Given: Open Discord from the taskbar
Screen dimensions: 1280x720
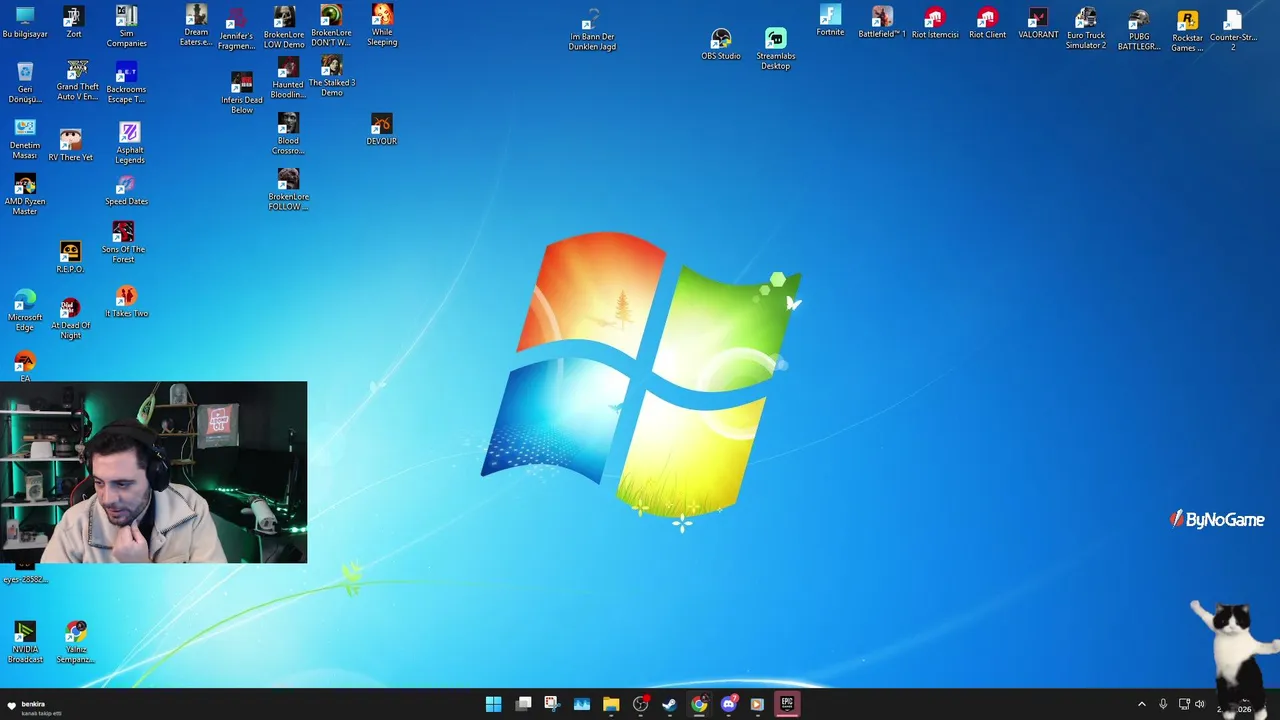Looking at the screenshot, I should tap(728, 704).
